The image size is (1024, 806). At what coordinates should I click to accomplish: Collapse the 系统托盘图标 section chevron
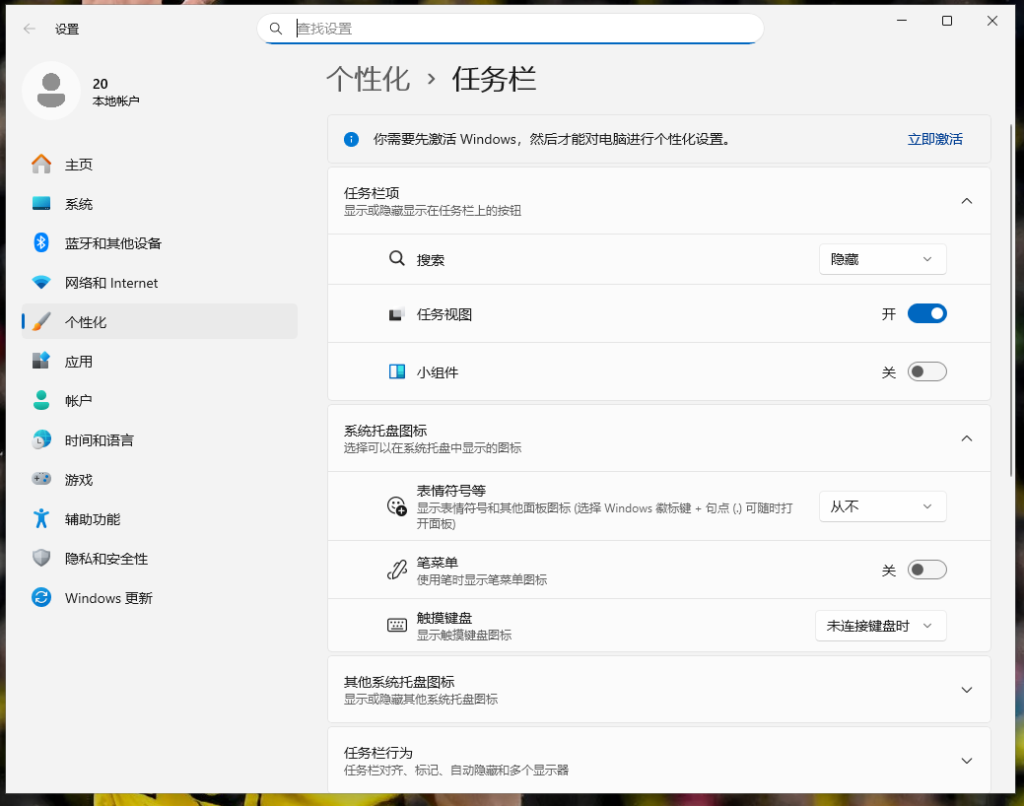point(967,438)
